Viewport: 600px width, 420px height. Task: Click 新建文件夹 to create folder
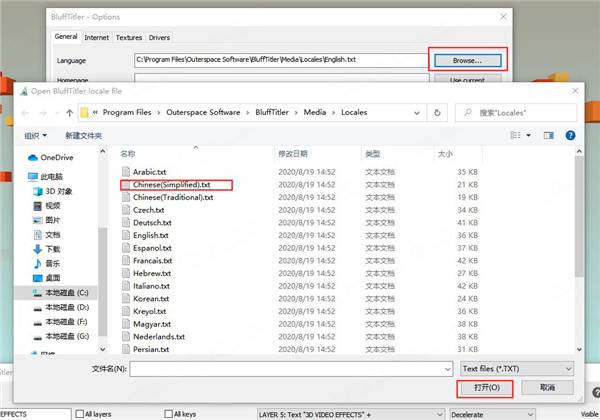pyautogui.click(x=83, y=135)
